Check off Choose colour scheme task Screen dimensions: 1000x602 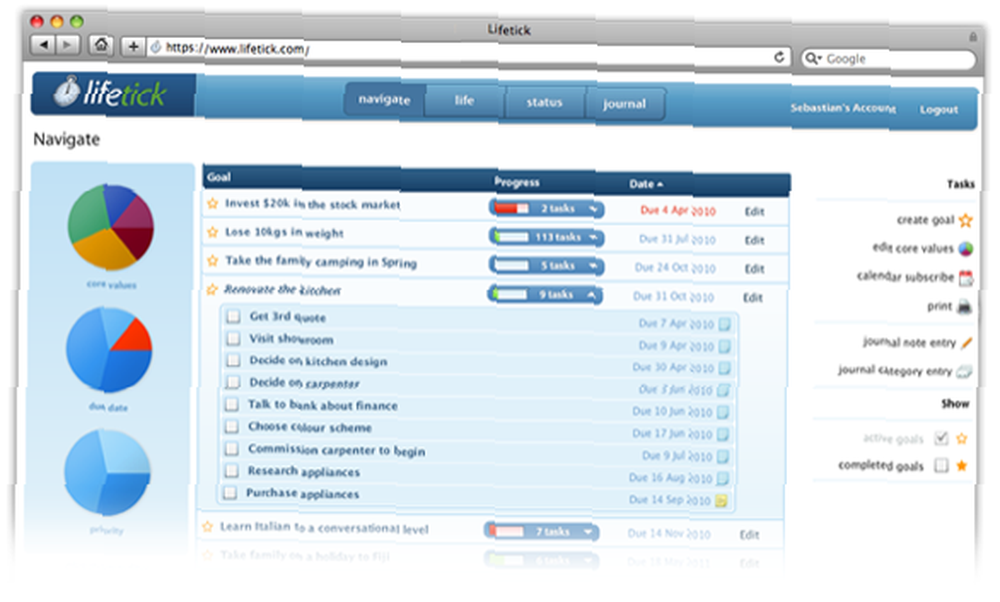click(x=232, y=426)
